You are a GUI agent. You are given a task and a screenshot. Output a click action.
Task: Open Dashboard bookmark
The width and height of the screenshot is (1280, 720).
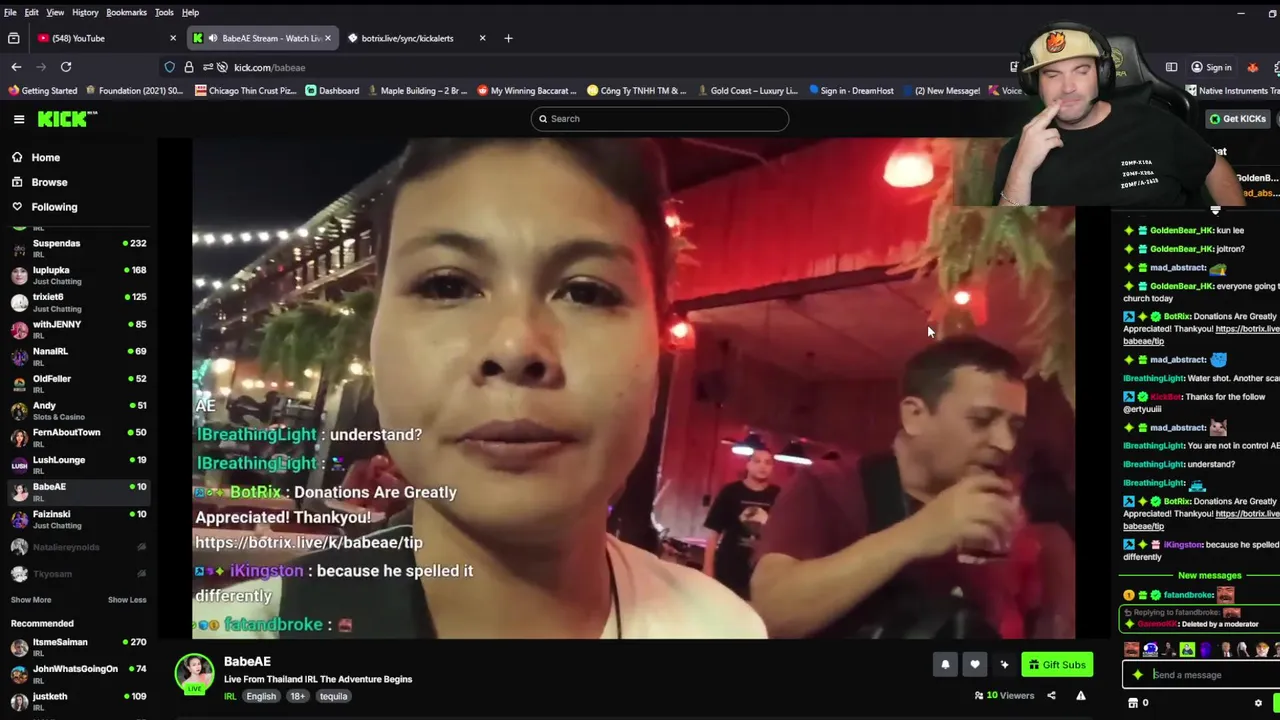coord(332,91)
